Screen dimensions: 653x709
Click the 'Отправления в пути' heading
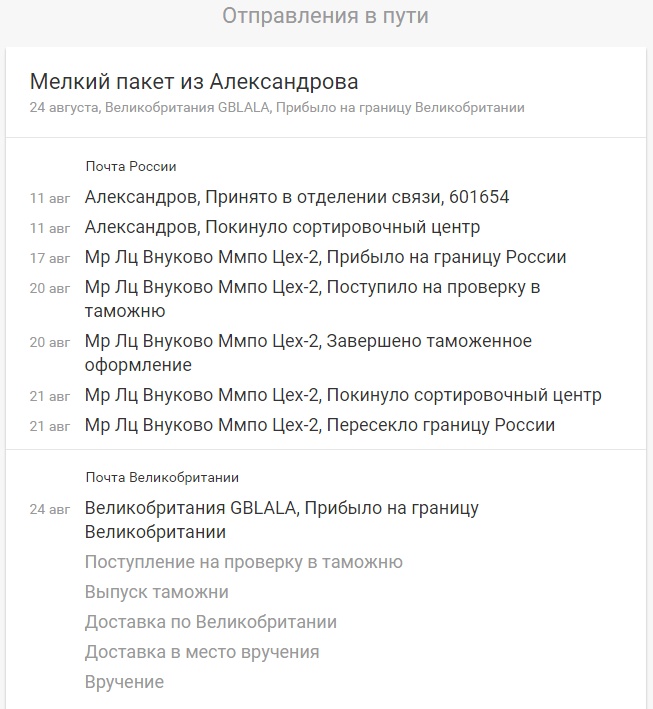(325, 16)
